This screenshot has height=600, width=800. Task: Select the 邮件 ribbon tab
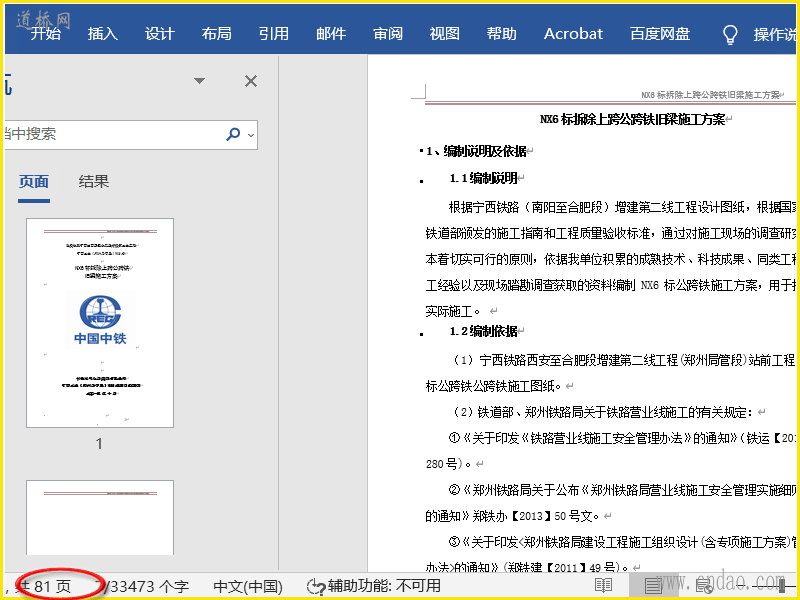331,34
